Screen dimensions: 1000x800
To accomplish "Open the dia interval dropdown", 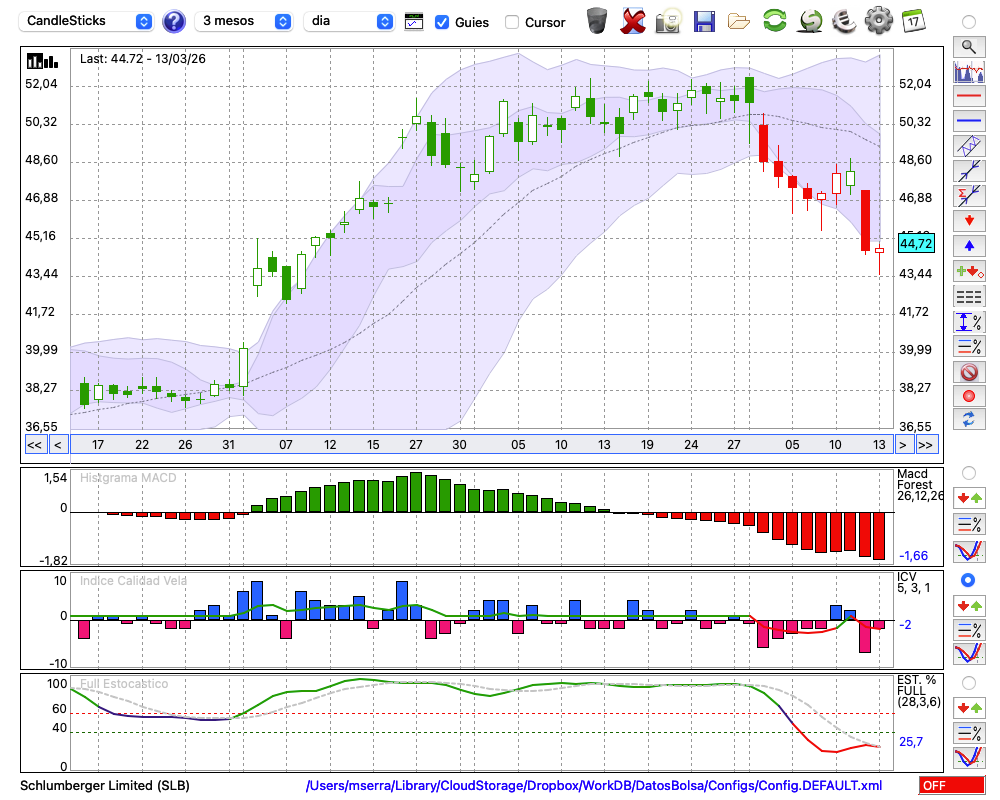I will click(349, 21).
